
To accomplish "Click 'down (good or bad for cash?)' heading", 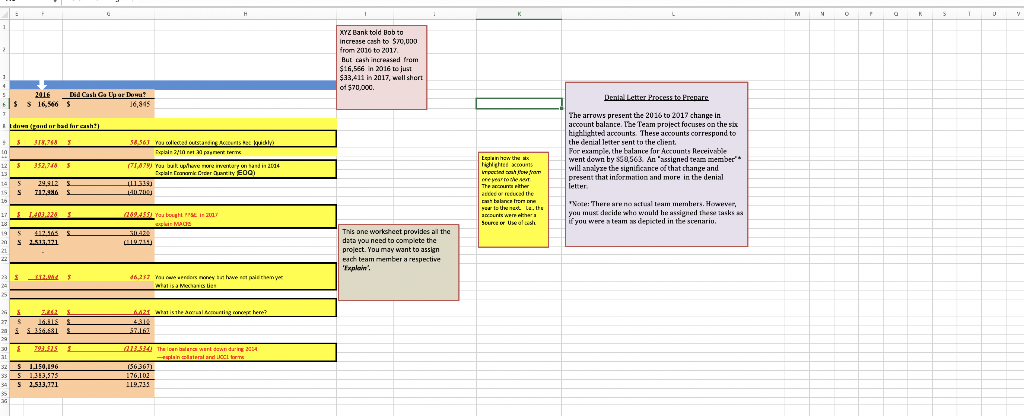I will (56, 124).
